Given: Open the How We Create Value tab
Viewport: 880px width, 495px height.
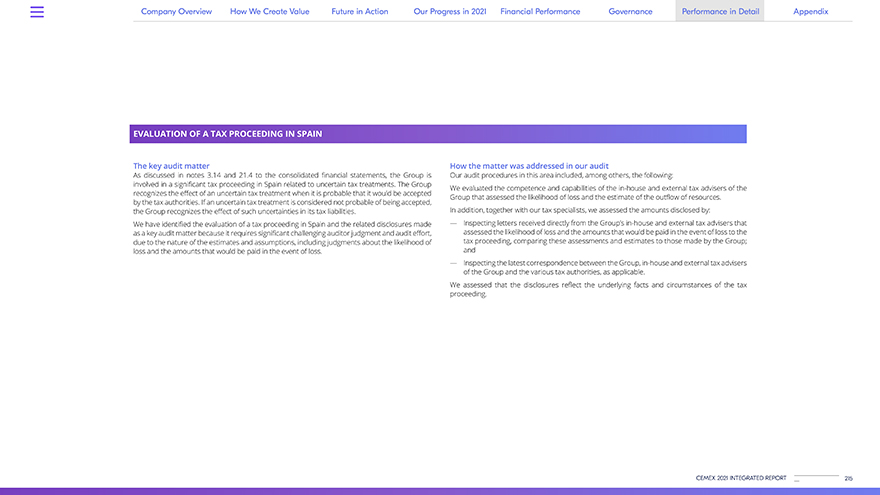Looking at the screenshot, I should pyautogui.click(x=269, y=12).
